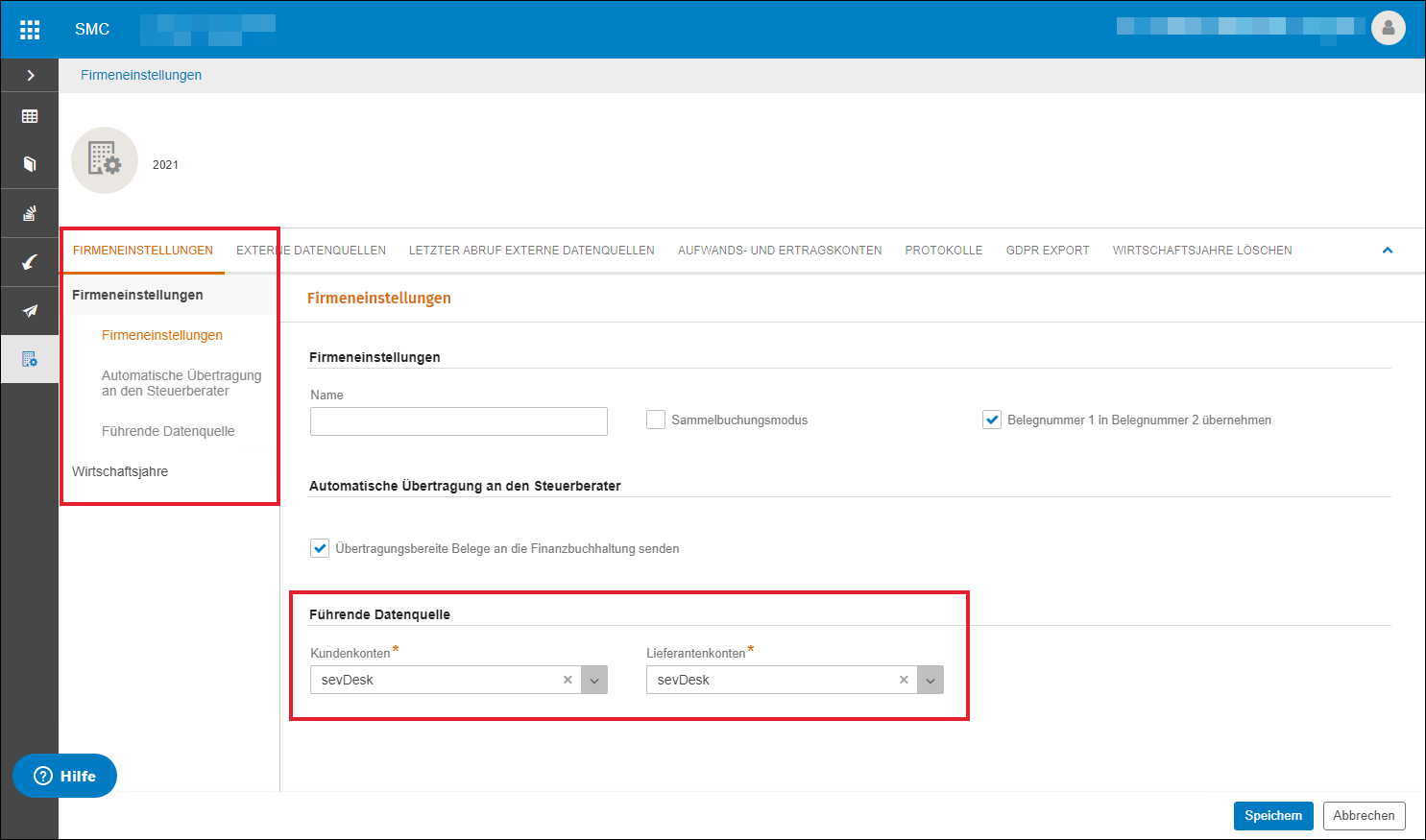Viewport: 1426px width, 840px height.
Task: Open the table grid sidebar icon
Action: coord(30,116)
